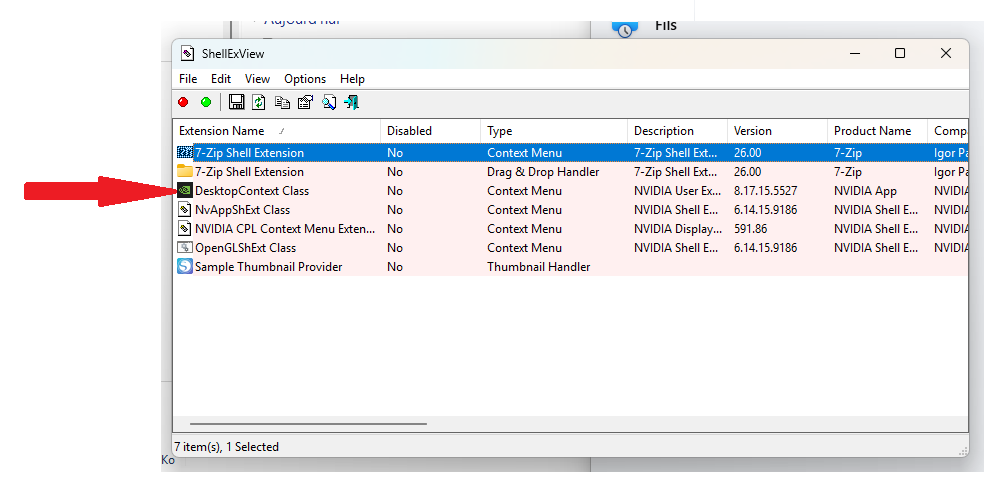This screenshot has width=990, height=480.
Task: Click the Drag & Drop Handler type cell
Action: [x=543, y=172]
